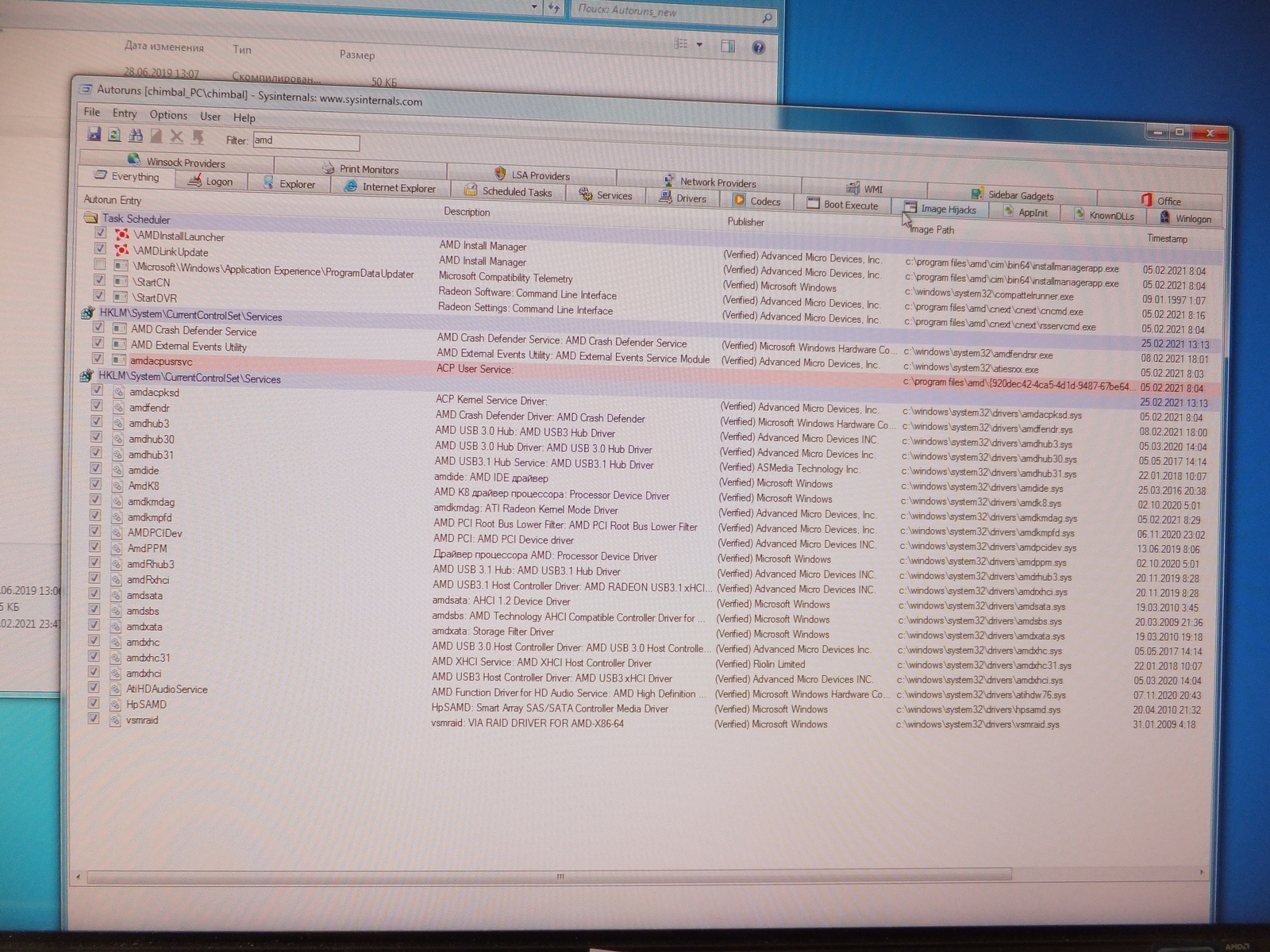Toggle the amdacpusrsvc checkbox

tap(98, 359)
